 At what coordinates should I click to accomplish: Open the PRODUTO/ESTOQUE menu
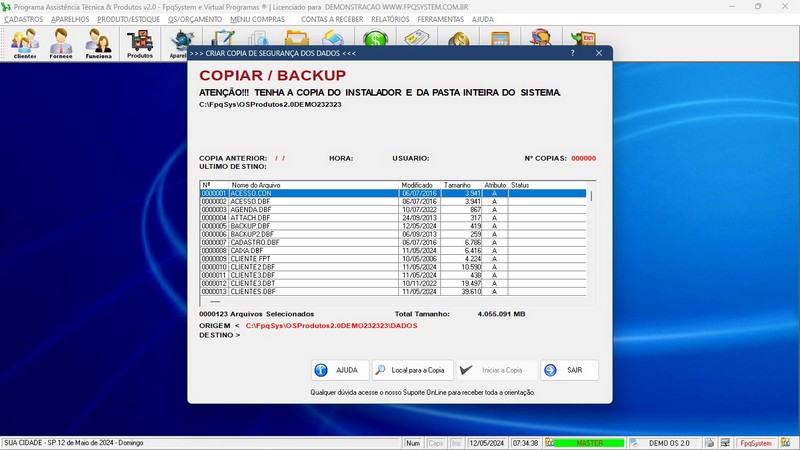point(129,19)
